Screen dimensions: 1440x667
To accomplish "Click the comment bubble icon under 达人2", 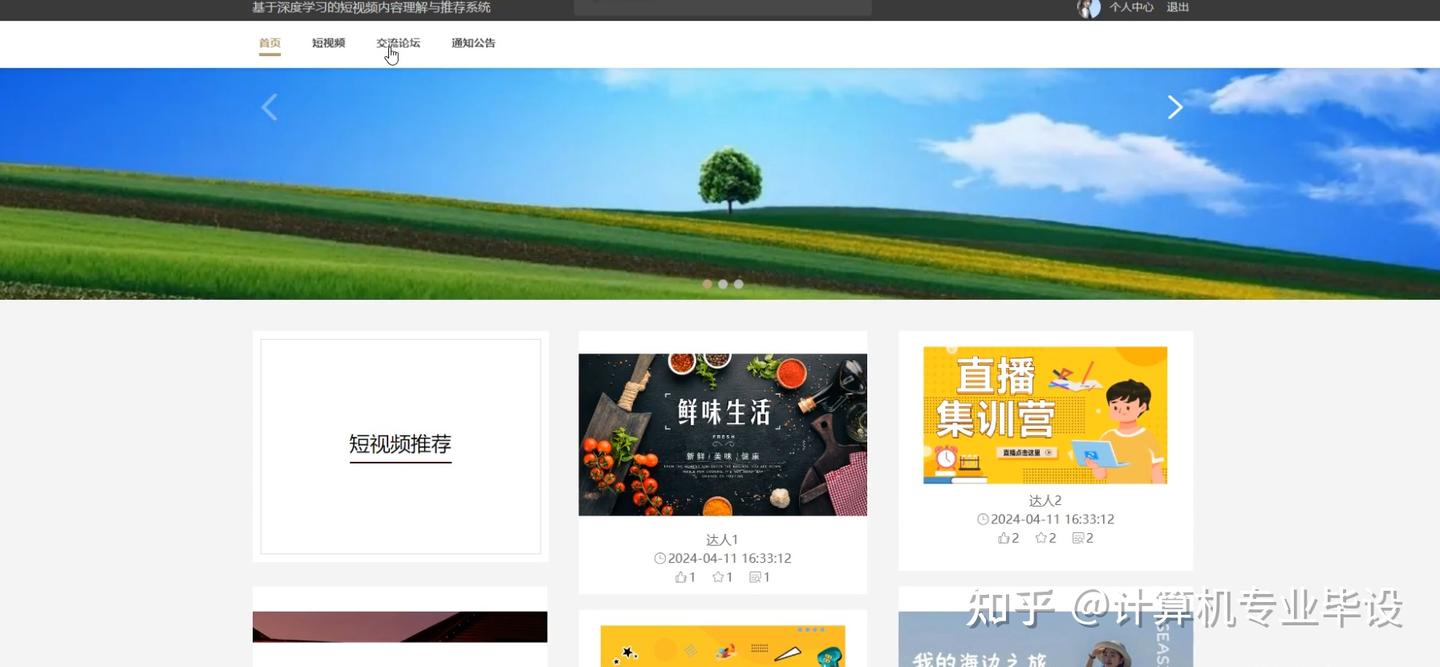I will click(x=1078, y=537).
